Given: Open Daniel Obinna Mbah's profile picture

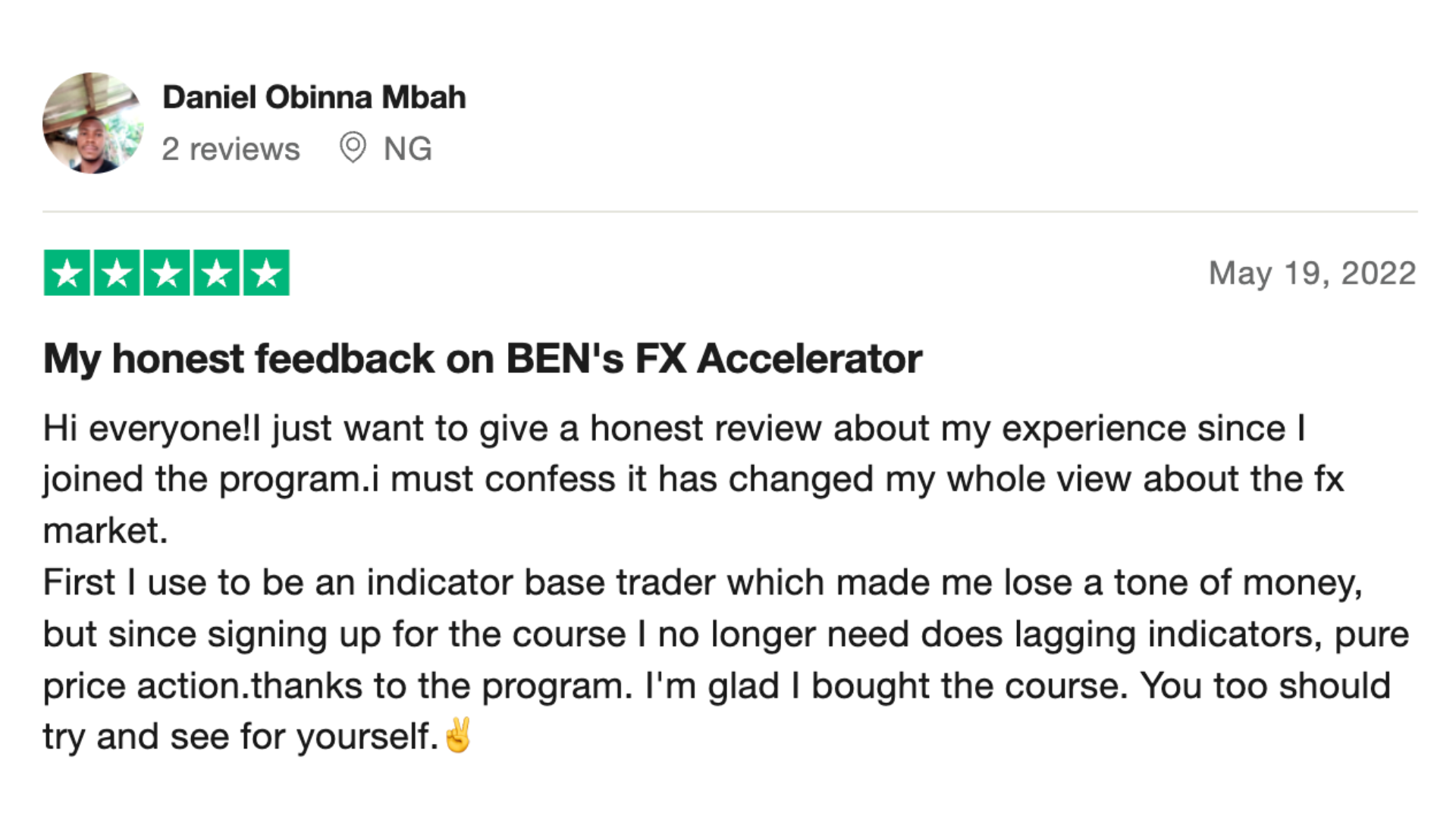Looking at the screenshot, I should 93,124.
